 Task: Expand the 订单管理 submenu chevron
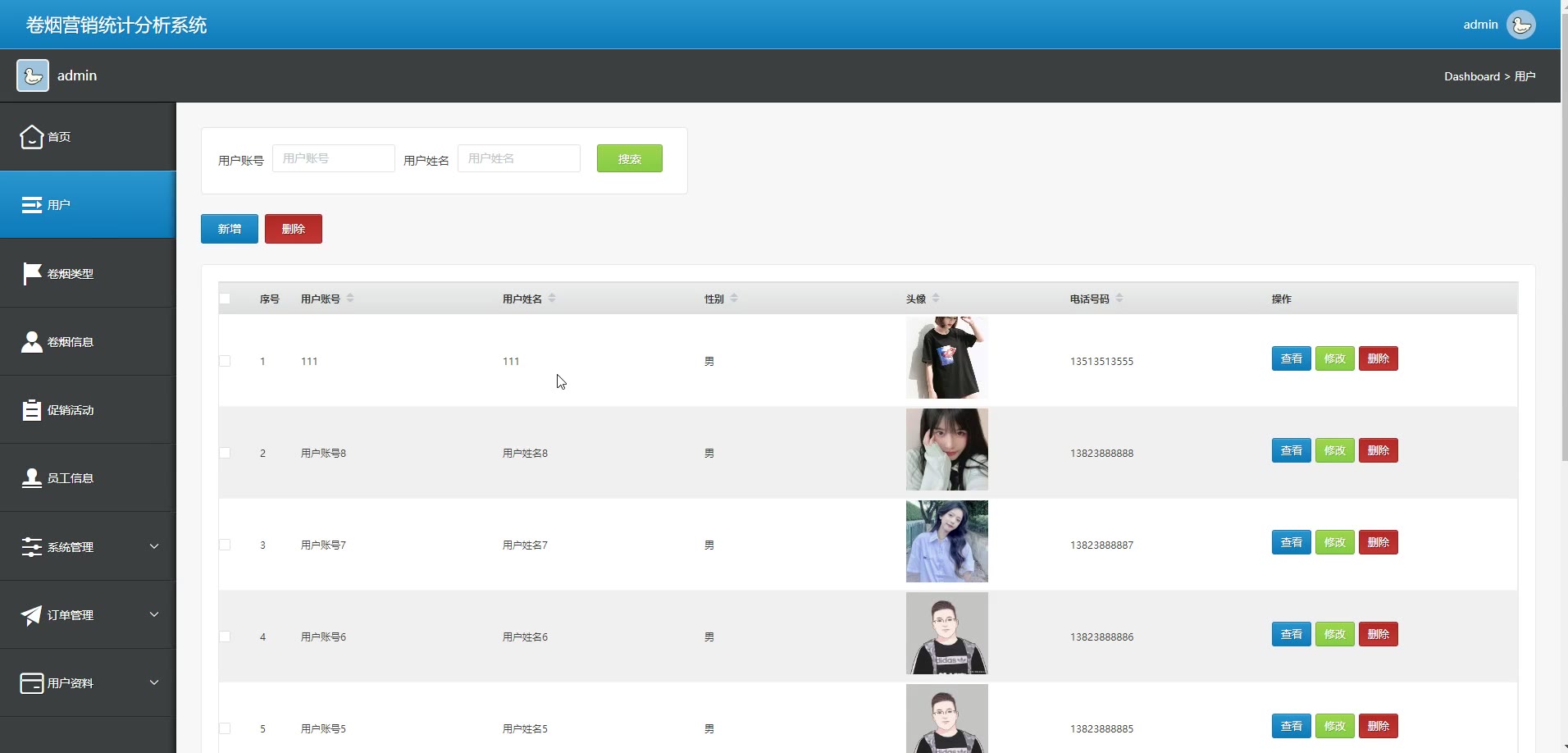pyautogui.click(x=154, y=614)
